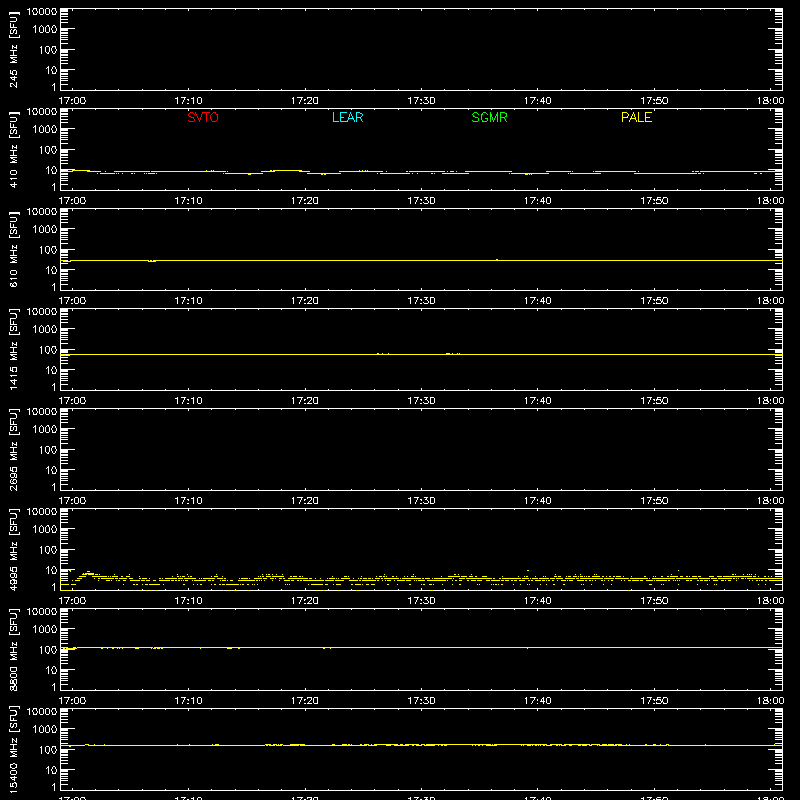Click the 10000 y-axis label of the 245 MHz panel
The image size is (800, 800).
(42, 12)
